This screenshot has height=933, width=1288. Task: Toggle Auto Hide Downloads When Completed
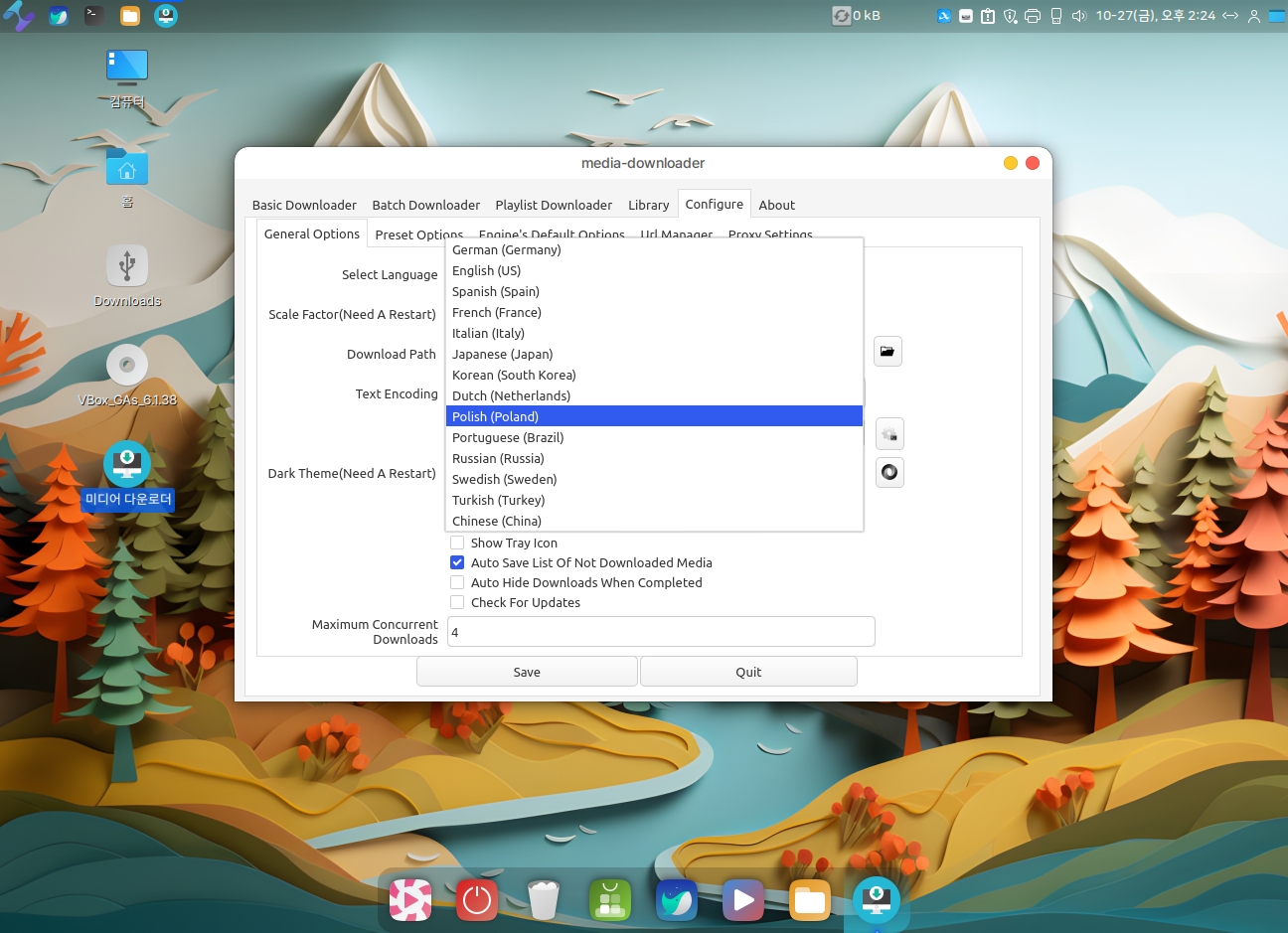[457, 582]
